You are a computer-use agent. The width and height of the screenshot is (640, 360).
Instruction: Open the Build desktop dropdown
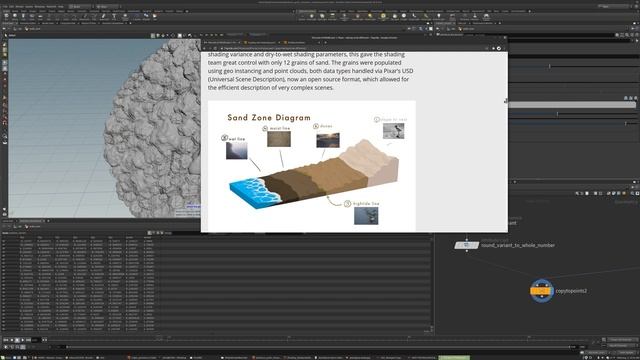click(x=80, y=7)
